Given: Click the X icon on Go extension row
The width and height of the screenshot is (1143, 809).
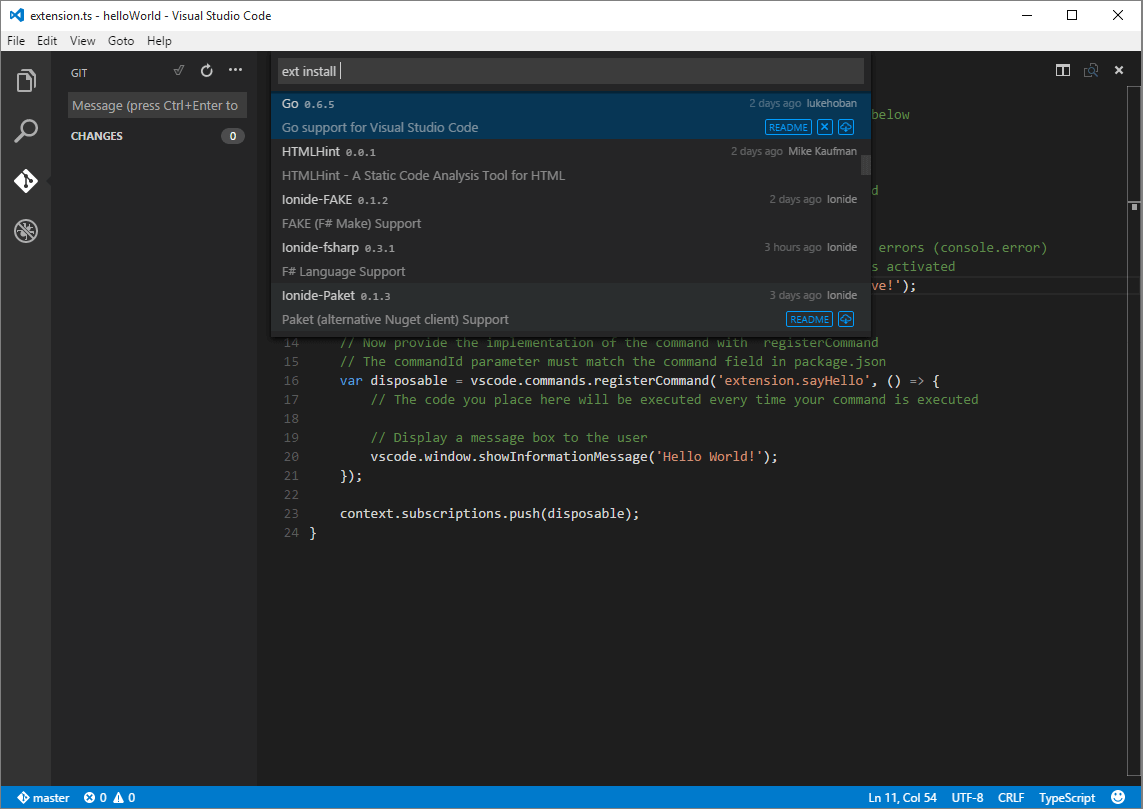Looking at the screenshot, I should (x=824, y=127).
